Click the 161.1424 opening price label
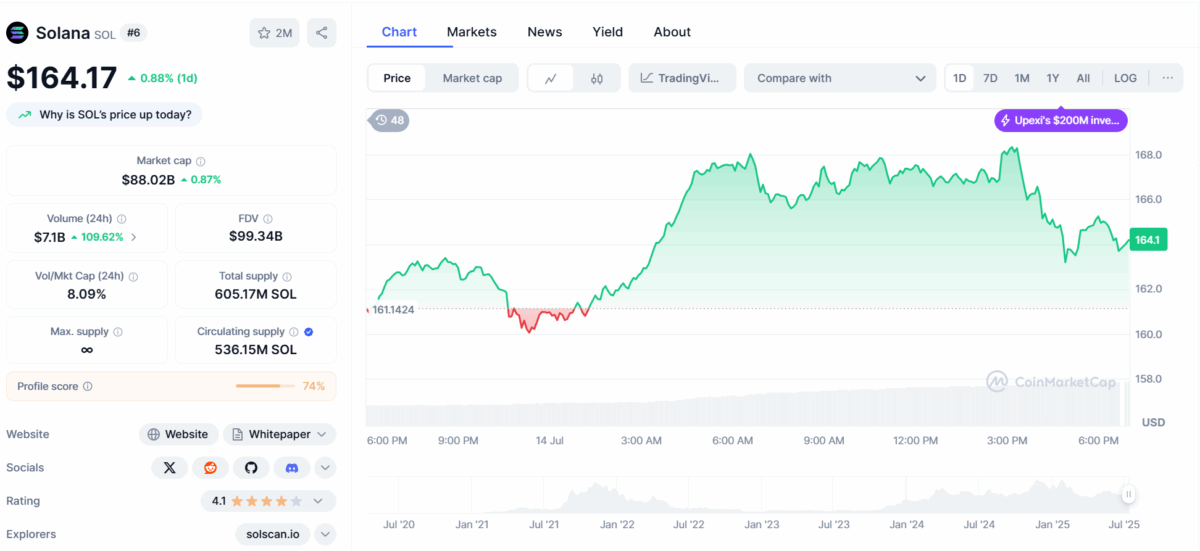 point(393,309)
